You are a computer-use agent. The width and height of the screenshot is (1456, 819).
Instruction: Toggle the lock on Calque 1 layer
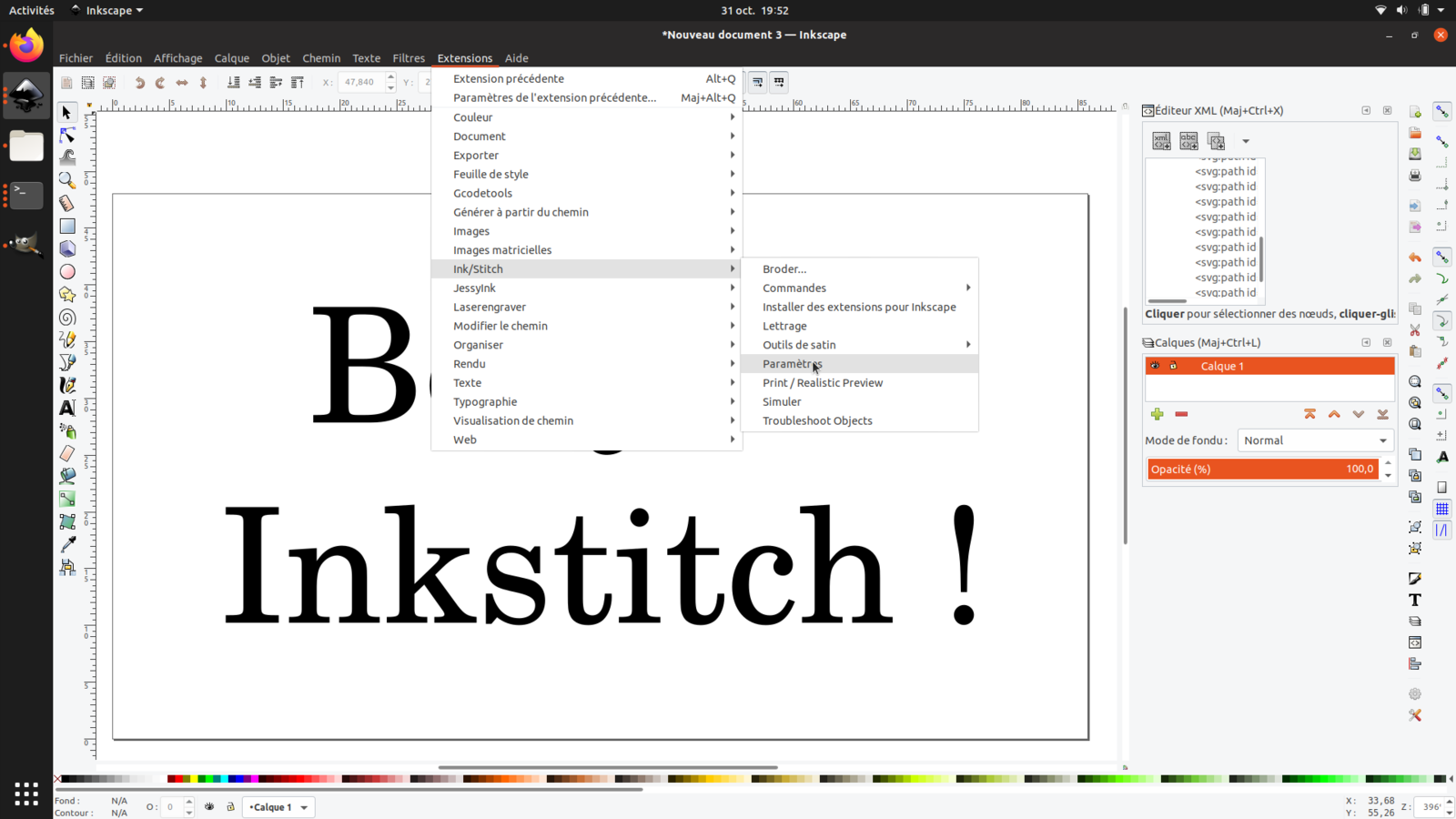[x=1173, y=366]
